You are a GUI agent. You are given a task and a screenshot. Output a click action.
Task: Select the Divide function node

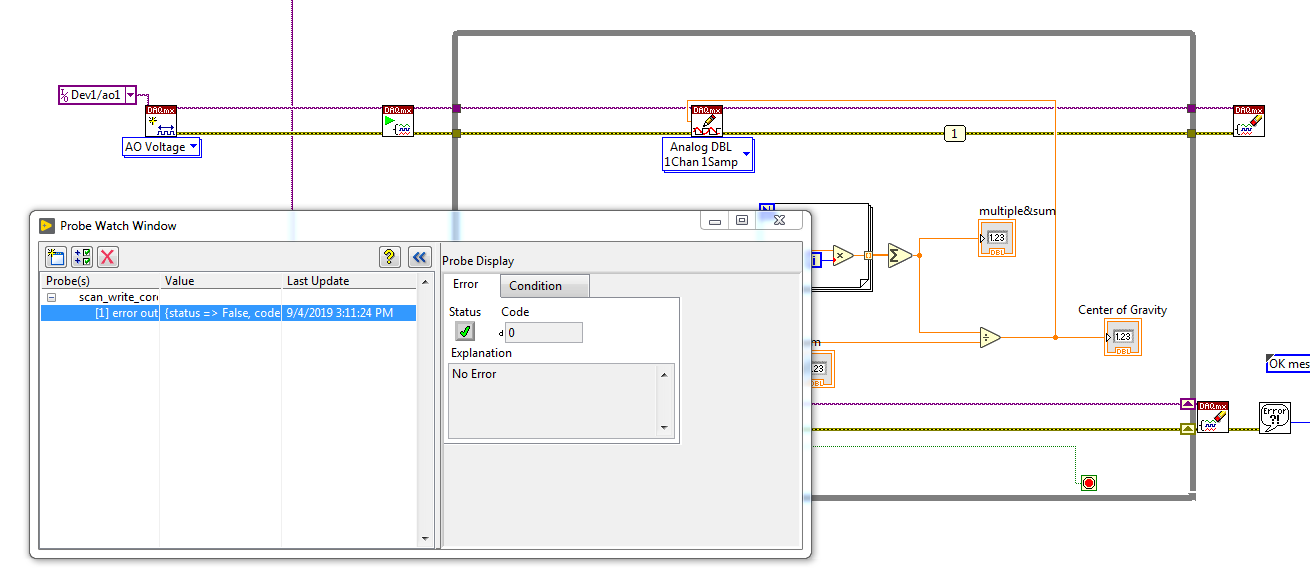pyautogui.click(x=990, y=338)
